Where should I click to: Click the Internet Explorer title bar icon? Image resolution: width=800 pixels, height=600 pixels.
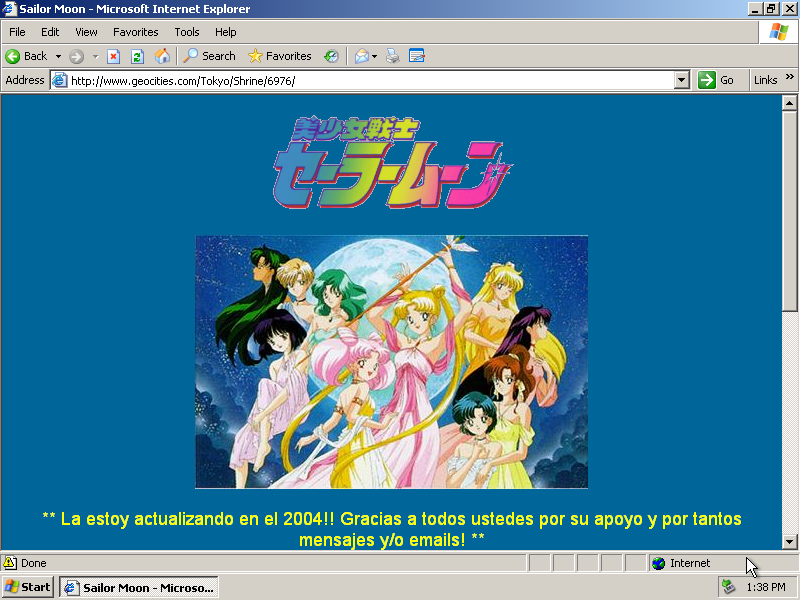pyautogui.click(x=9, y=9)
